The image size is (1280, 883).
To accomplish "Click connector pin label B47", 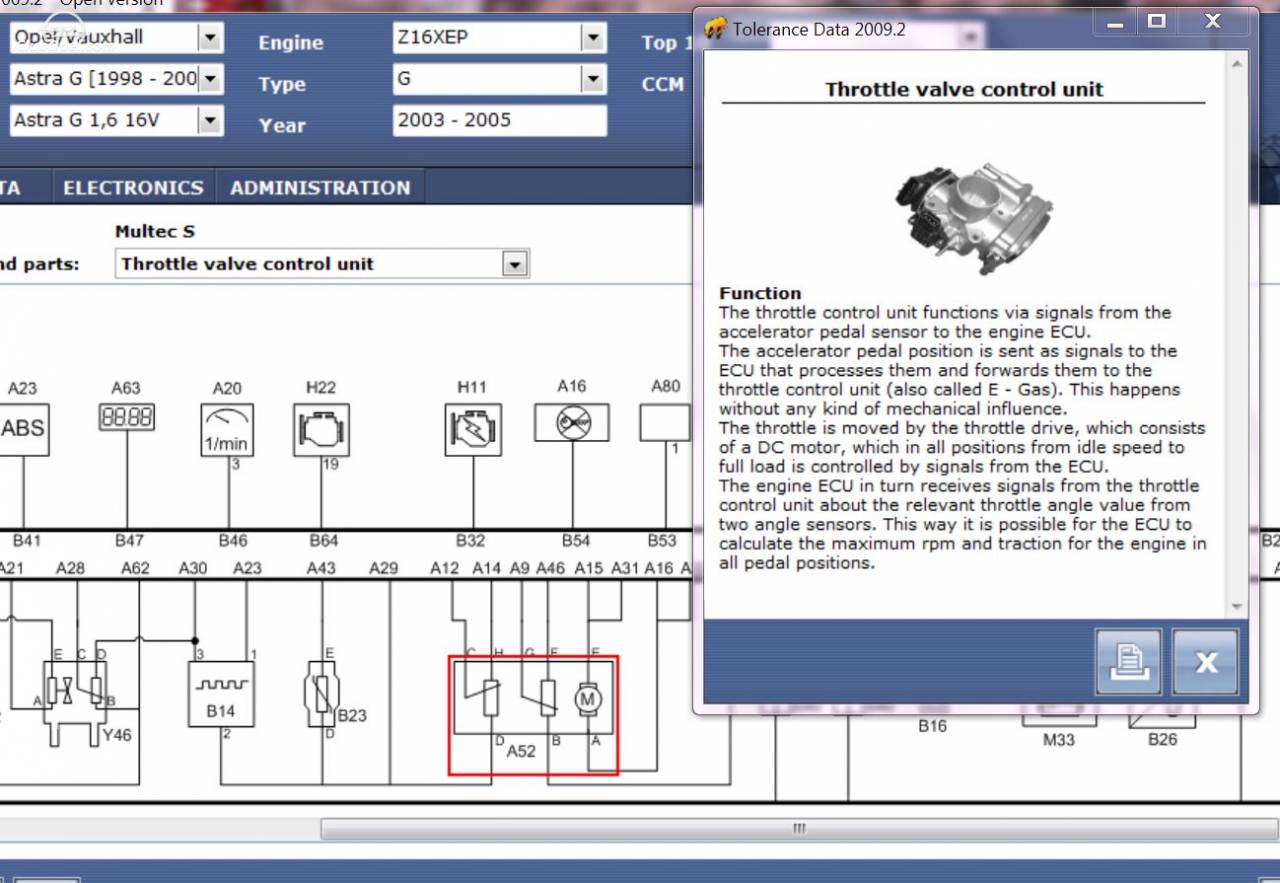I will (x=129, y=541).
